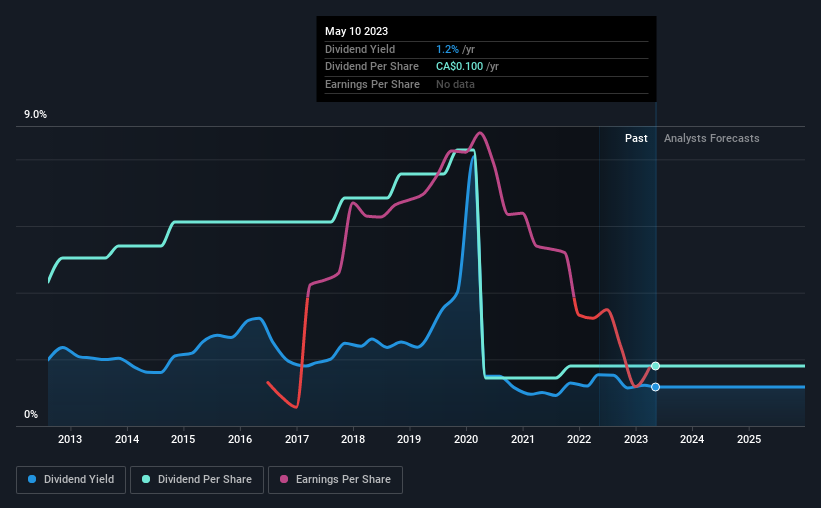Viewport: 821px width, 508px height.
Task: Click the 'May 10 2023' tooltip date
Action: point(357,31)
